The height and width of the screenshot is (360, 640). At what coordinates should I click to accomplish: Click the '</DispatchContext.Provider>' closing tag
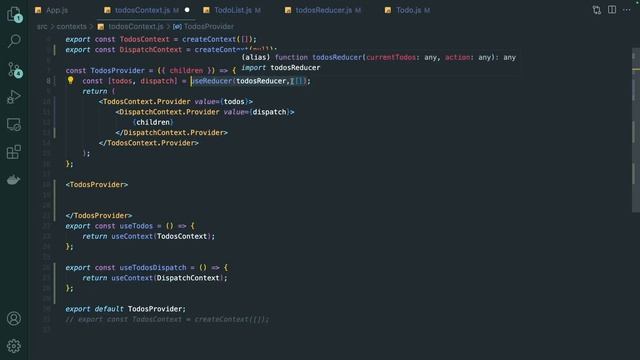click(x=171, y=133)
